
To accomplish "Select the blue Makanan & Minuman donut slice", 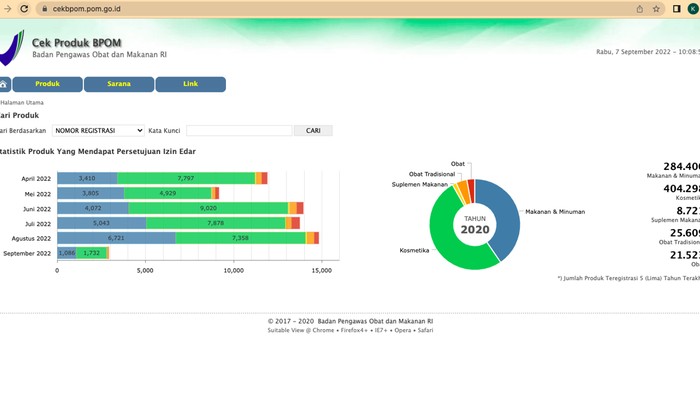I will pyautogui.click(x=504, y=215).
